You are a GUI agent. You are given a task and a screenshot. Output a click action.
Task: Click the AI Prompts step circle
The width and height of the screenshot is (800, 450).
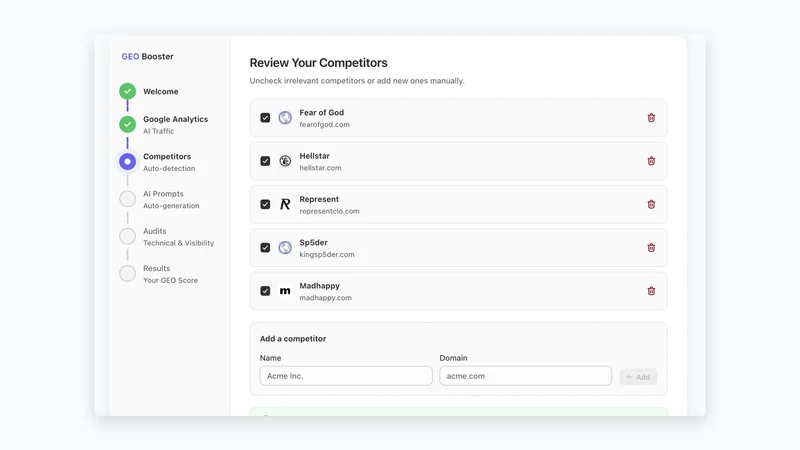128,199
